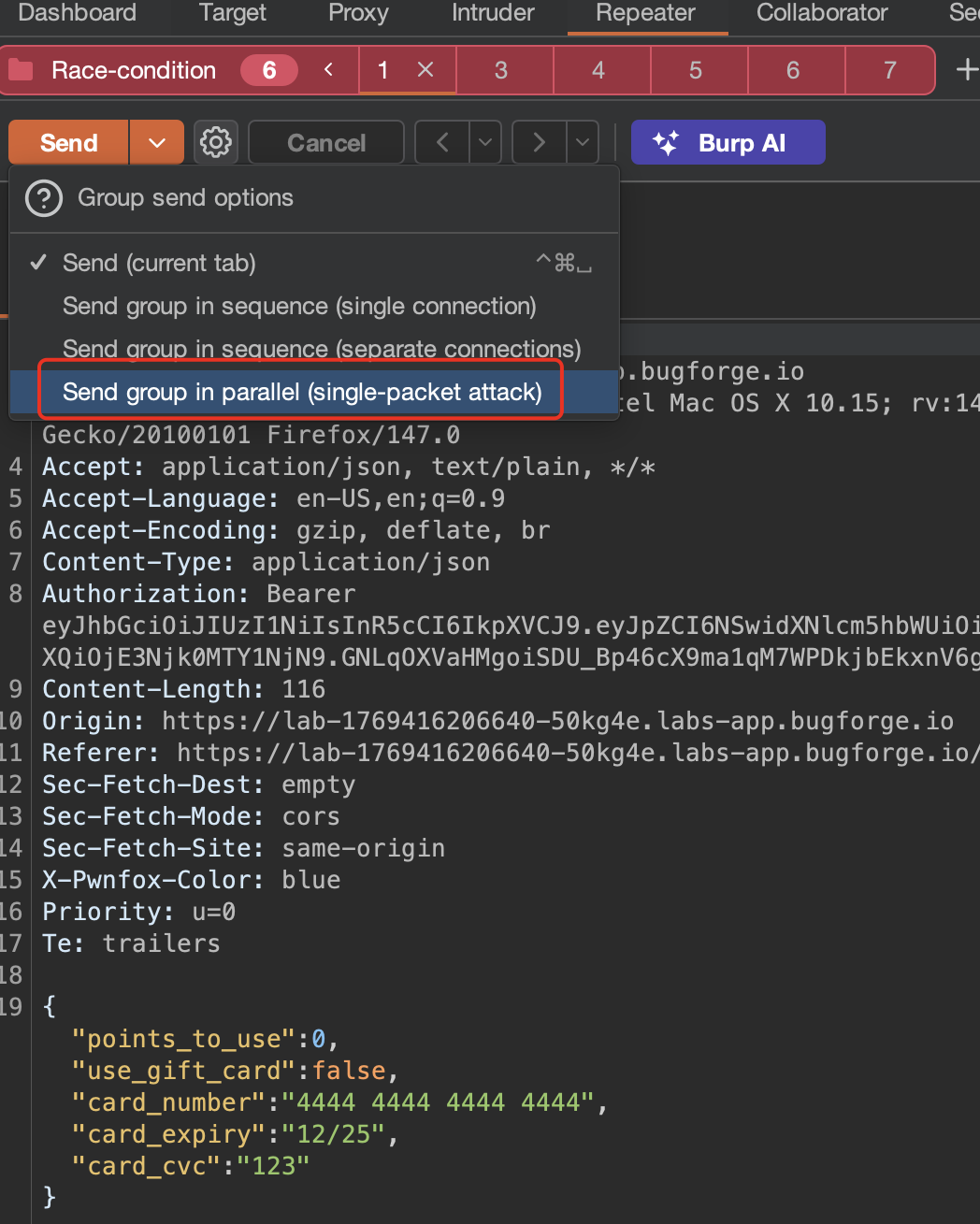Click the Race-condition group folder icon
Image resolution: width=980 pixels, height=1224 pixels.
21,70
